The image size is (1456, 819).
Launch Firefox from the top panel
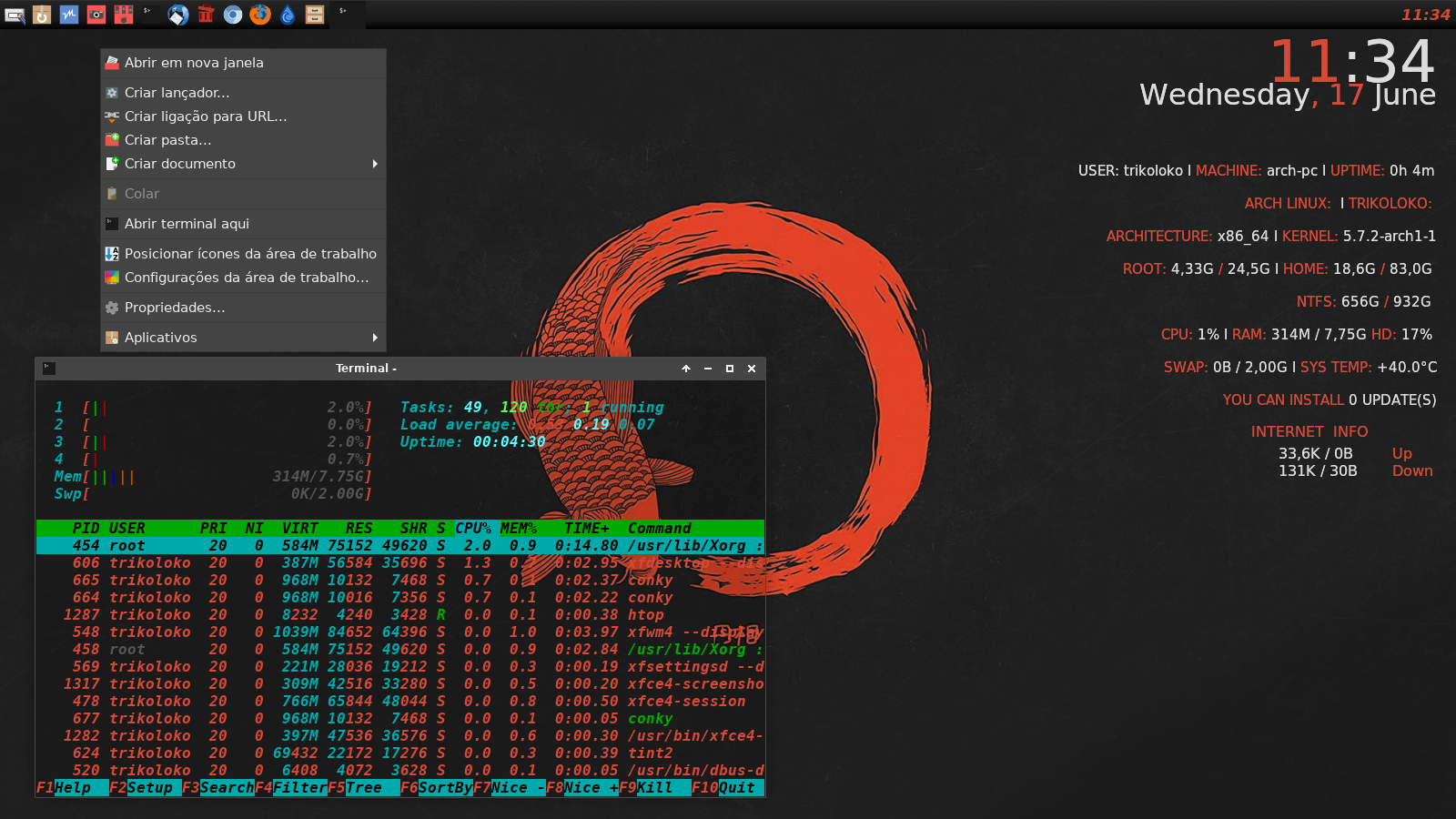coord(260,15)
